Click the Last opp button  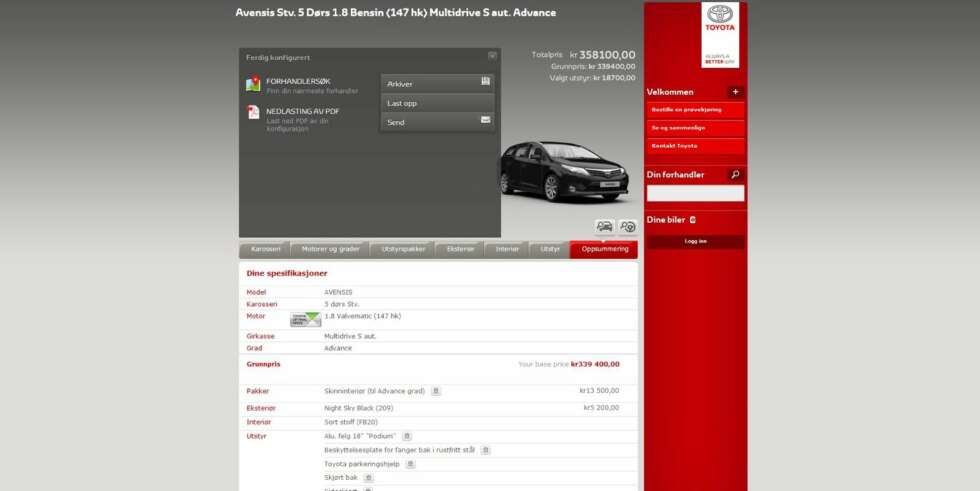pos(438,103)
